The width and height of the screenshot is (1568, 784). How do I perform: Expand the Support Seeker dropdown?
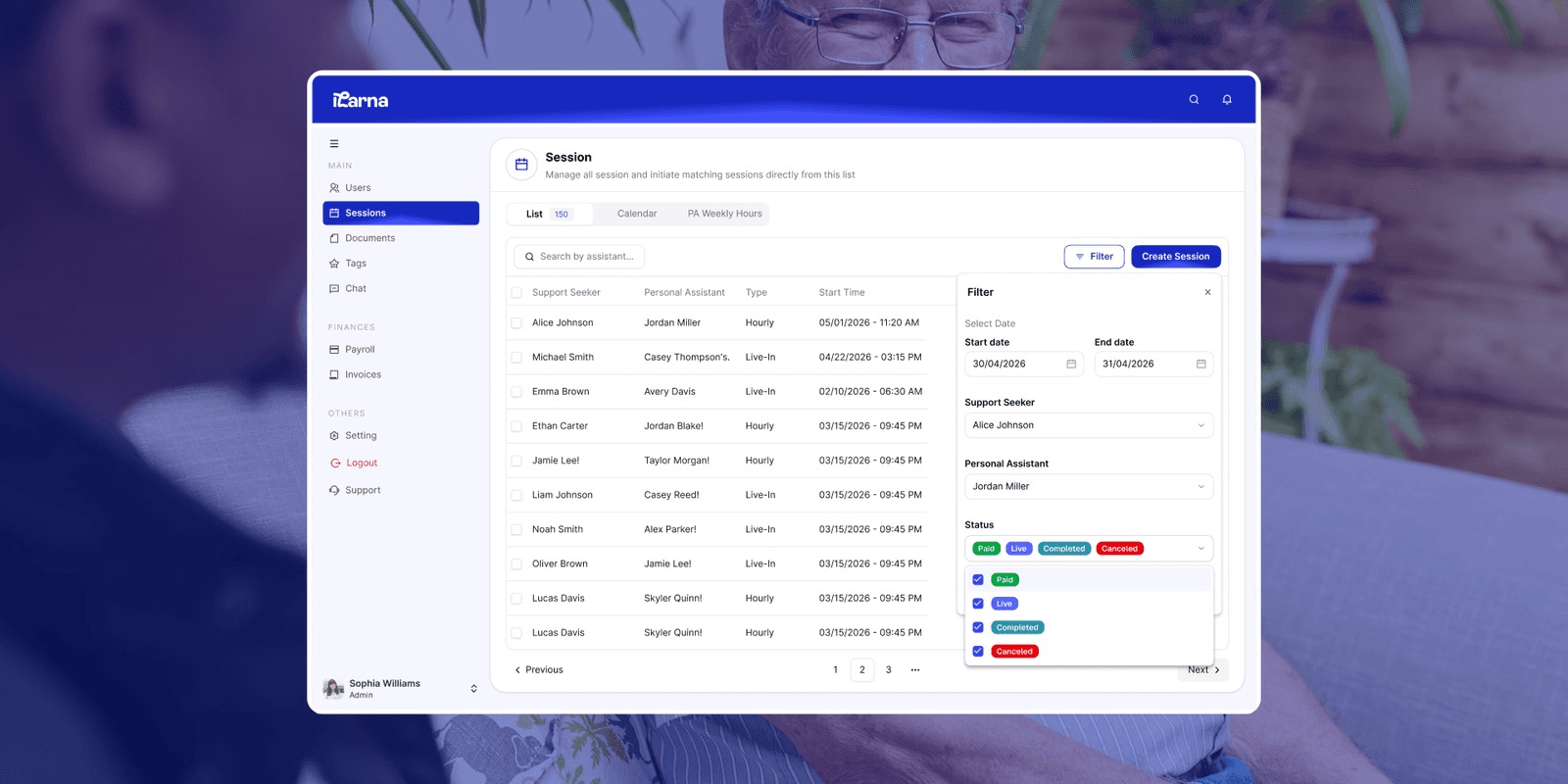(1089, 425)
